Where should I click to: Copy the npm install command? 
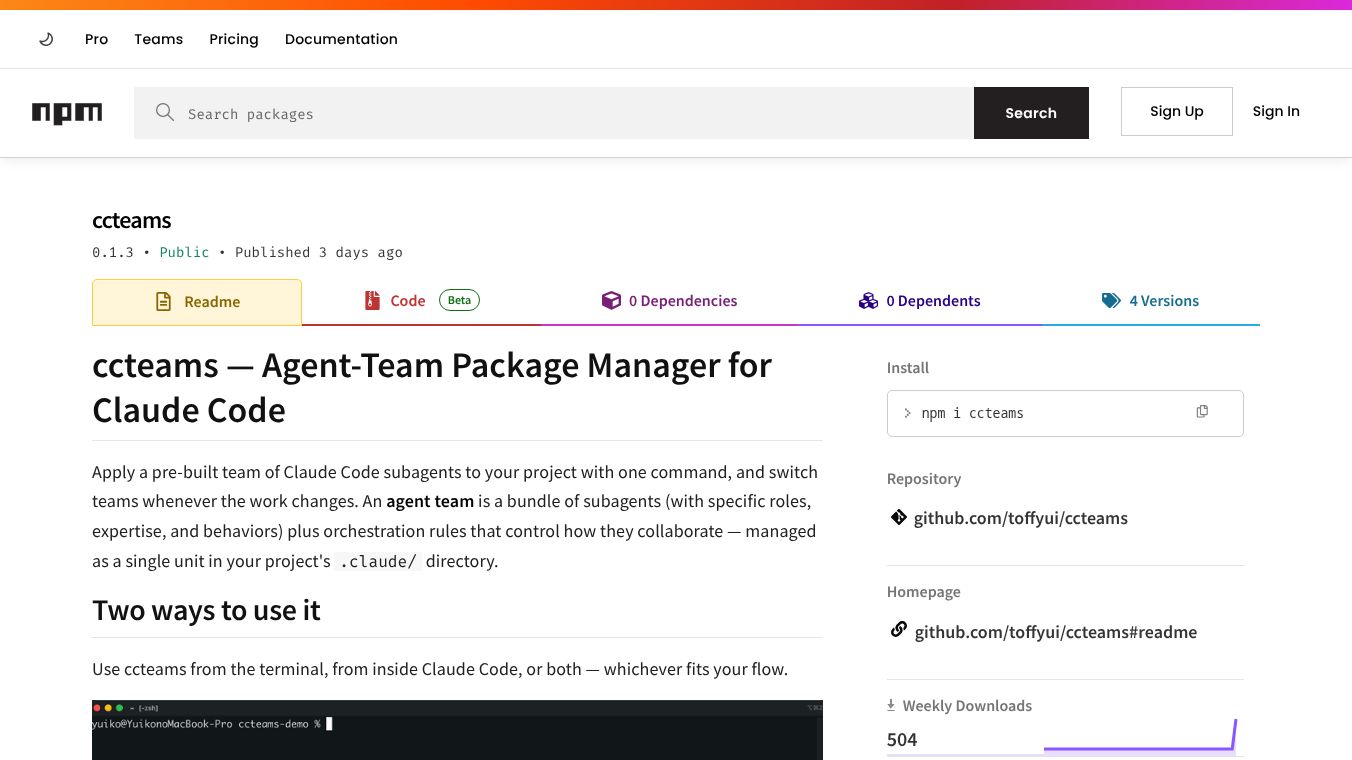coord(1202,412)
